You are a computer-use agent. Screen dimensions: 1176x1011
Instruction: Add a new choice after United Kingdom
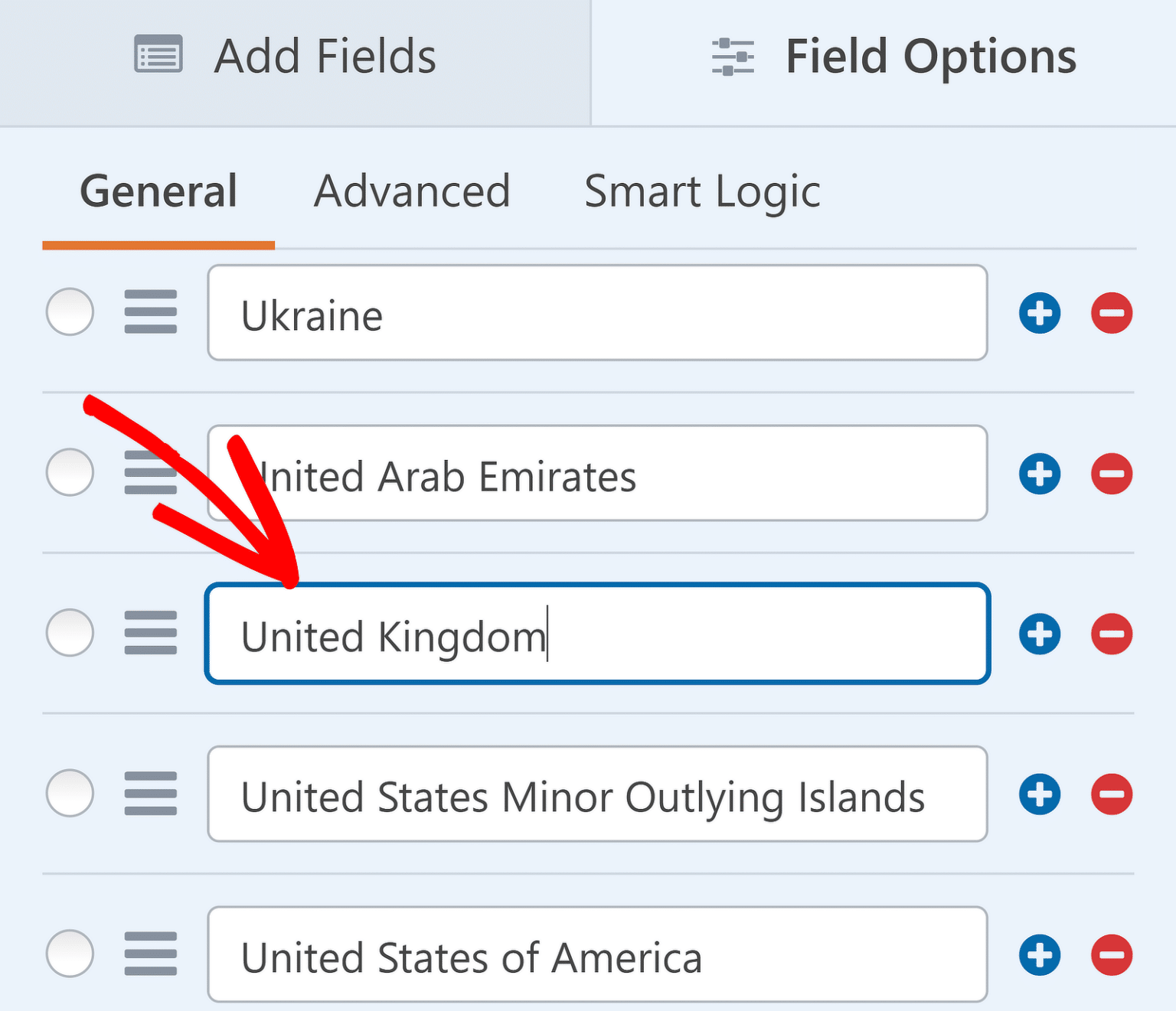1039,634
